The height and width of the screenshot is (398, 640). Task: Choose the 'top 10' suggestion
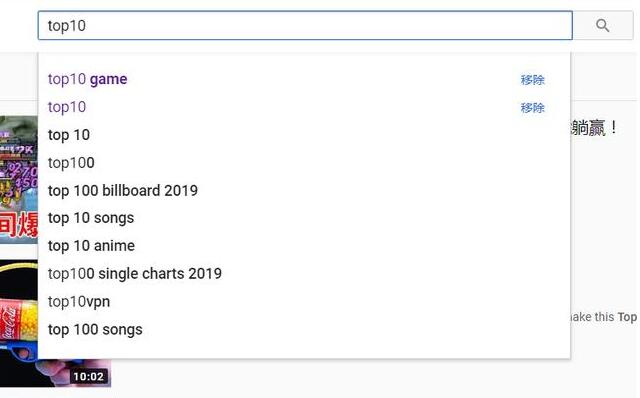304,135
